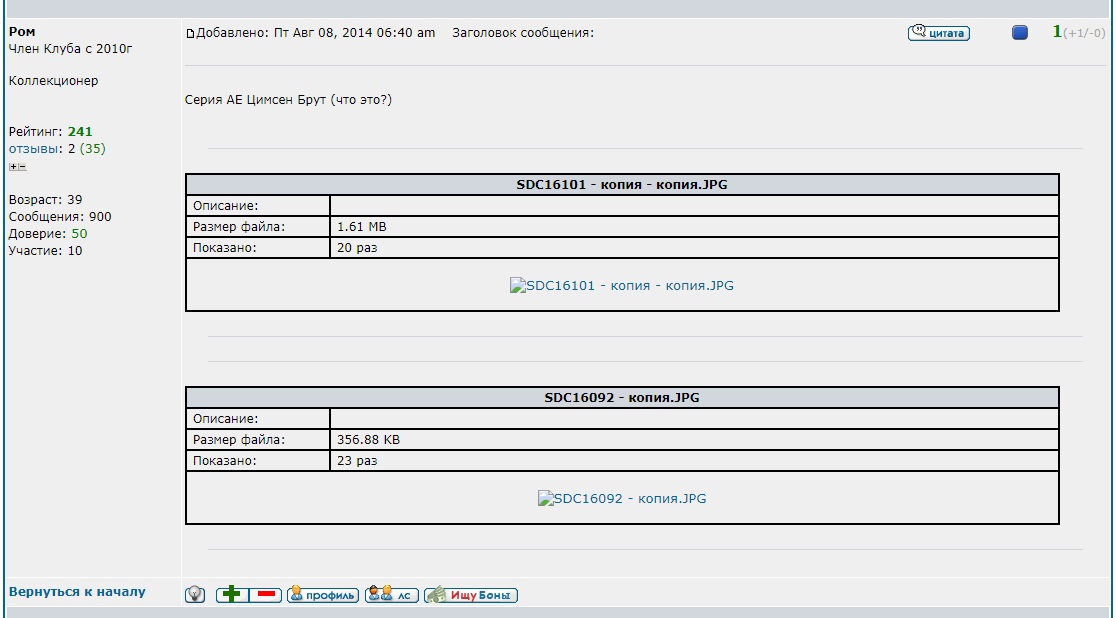Click the blue square icon beside цитата
This screenshot has width=1116, height=618.
click(1019, 33)
